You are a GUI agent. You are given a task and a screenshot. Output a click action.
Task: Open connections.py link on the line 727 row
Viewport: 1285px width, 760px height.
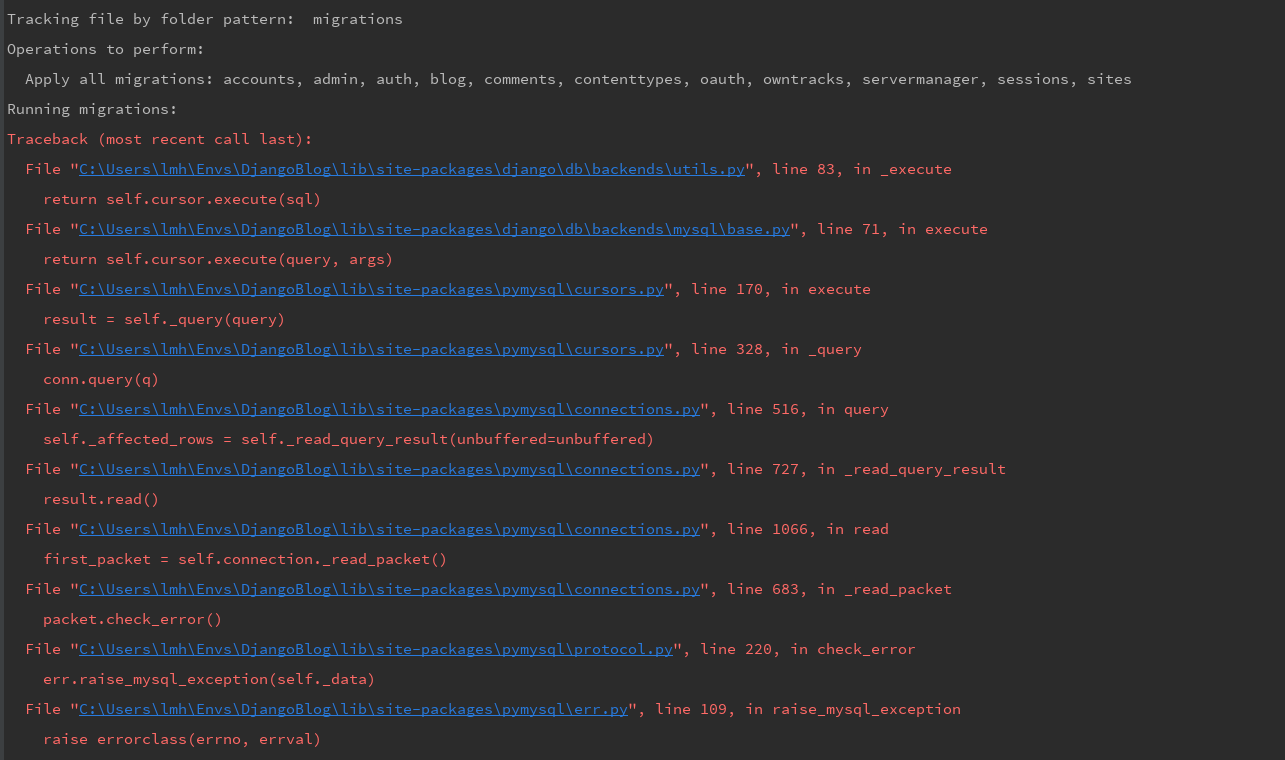point(390,469)
